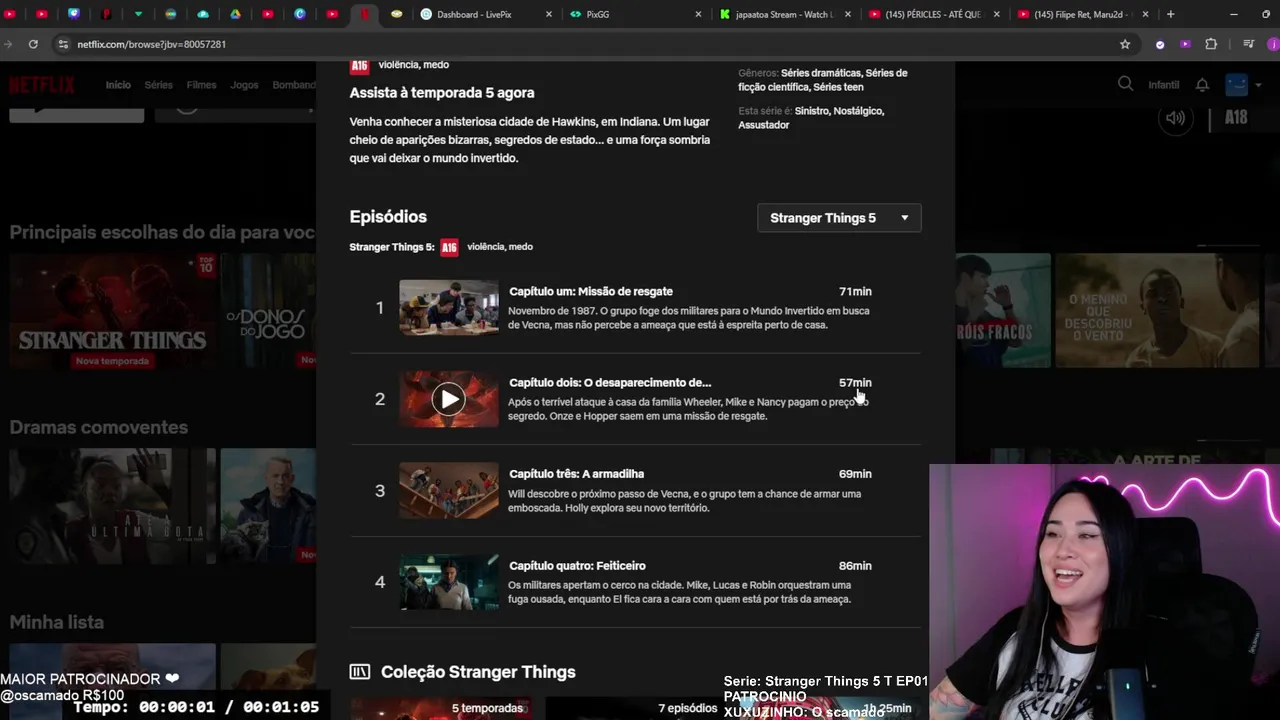Open Jogos in Netflix navigation

click(244, 85)
